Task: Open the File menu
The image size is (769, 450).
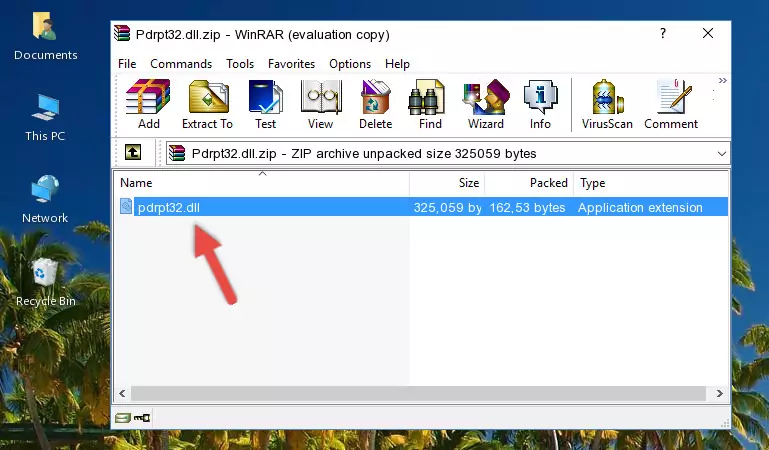Action: pos(127,64)
